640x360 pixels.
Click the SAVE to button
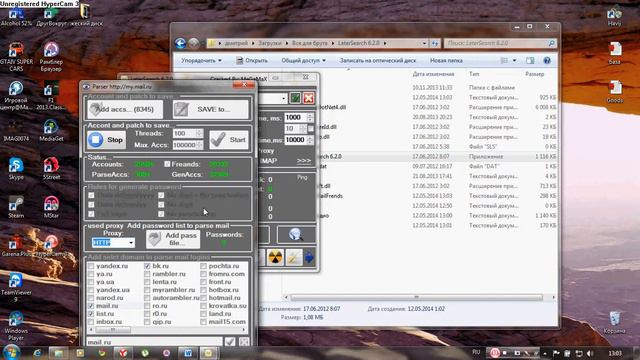coord(210,109)
